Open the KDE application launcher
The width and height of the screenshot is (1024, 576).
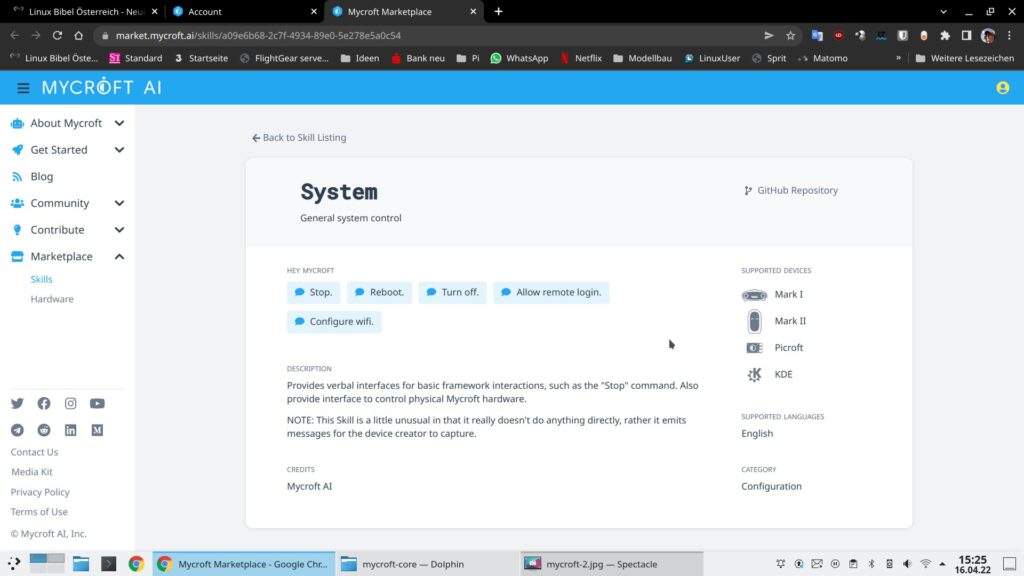14,564
